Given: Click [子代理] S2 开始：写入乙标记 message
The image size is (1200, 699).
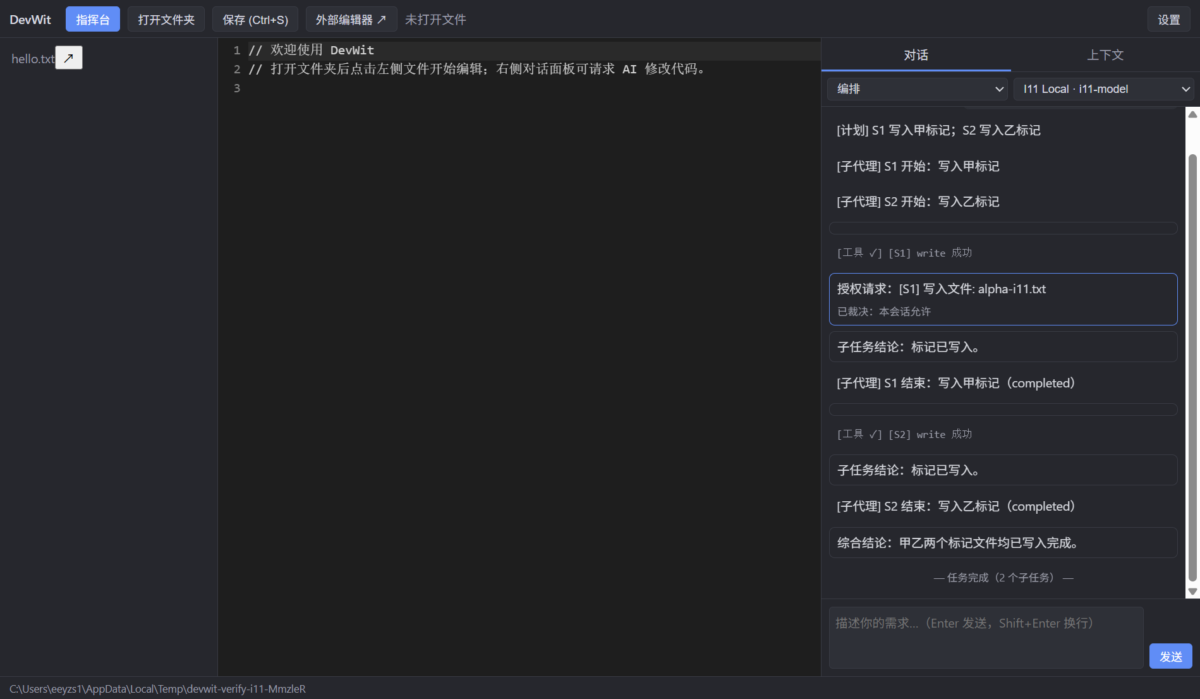Looking at the screenshot, I should pyautogui.click(x=918, y=201).
